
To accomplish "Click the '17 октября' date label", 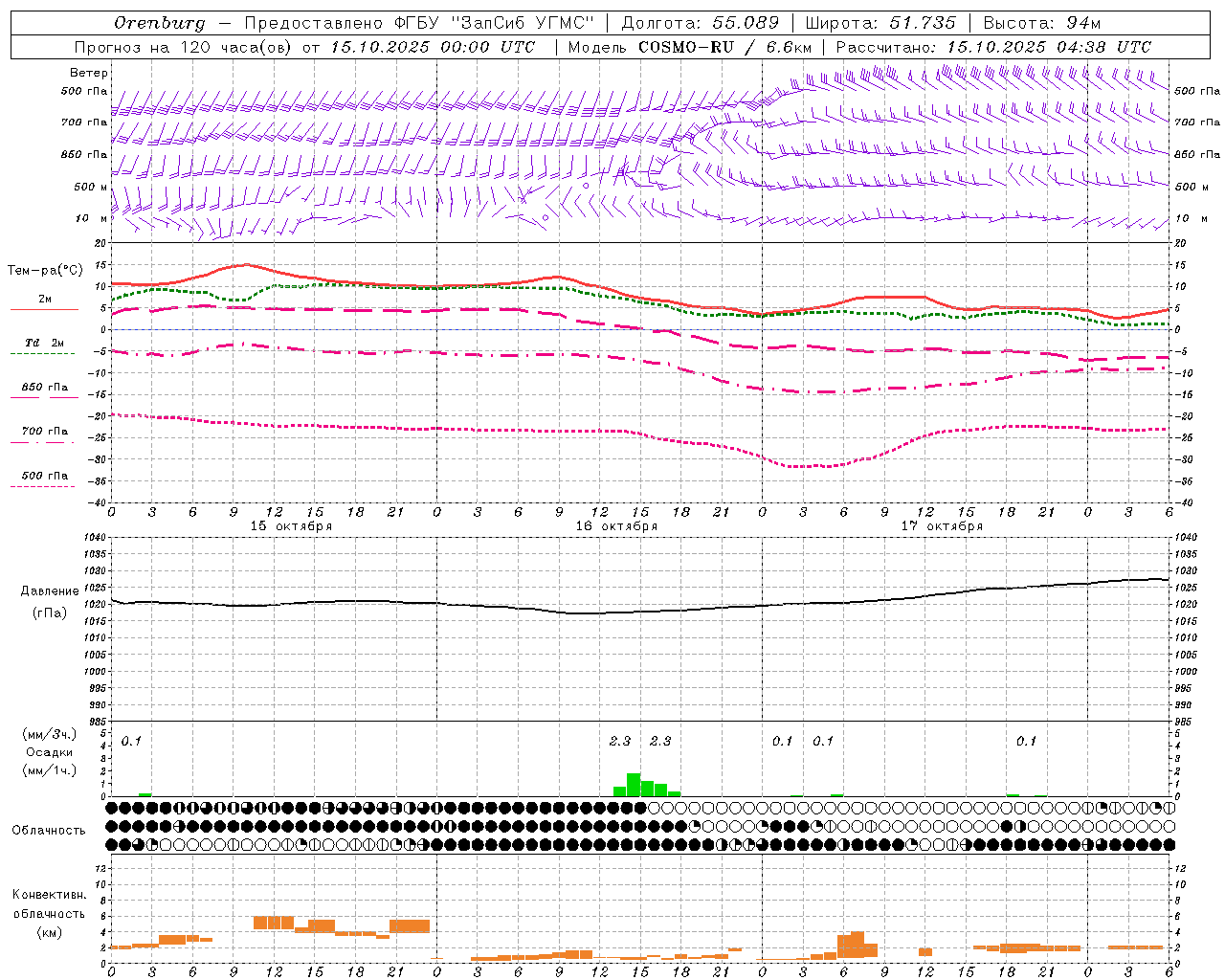I will click(x=942, y=526).
